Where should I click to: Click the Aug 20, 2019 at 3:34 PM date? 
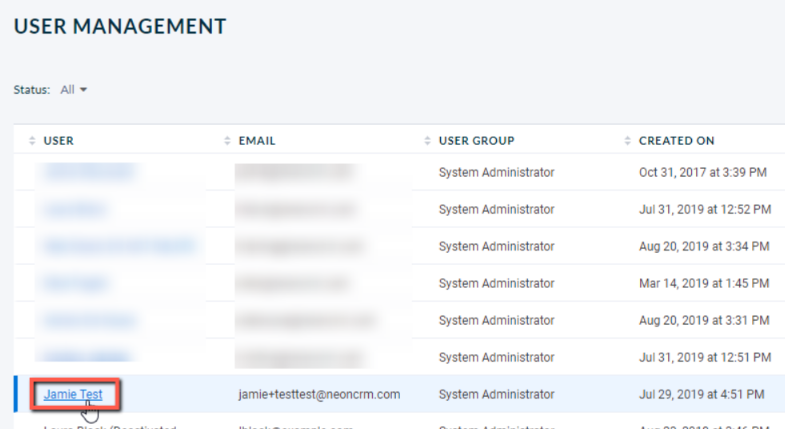[704, 246]
